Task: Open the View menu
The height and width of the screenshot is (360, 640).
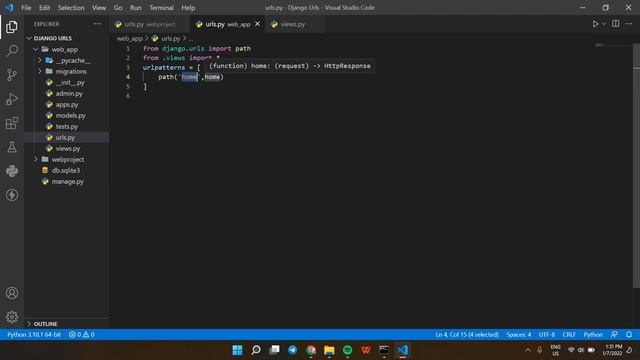Action: point(99,7)
